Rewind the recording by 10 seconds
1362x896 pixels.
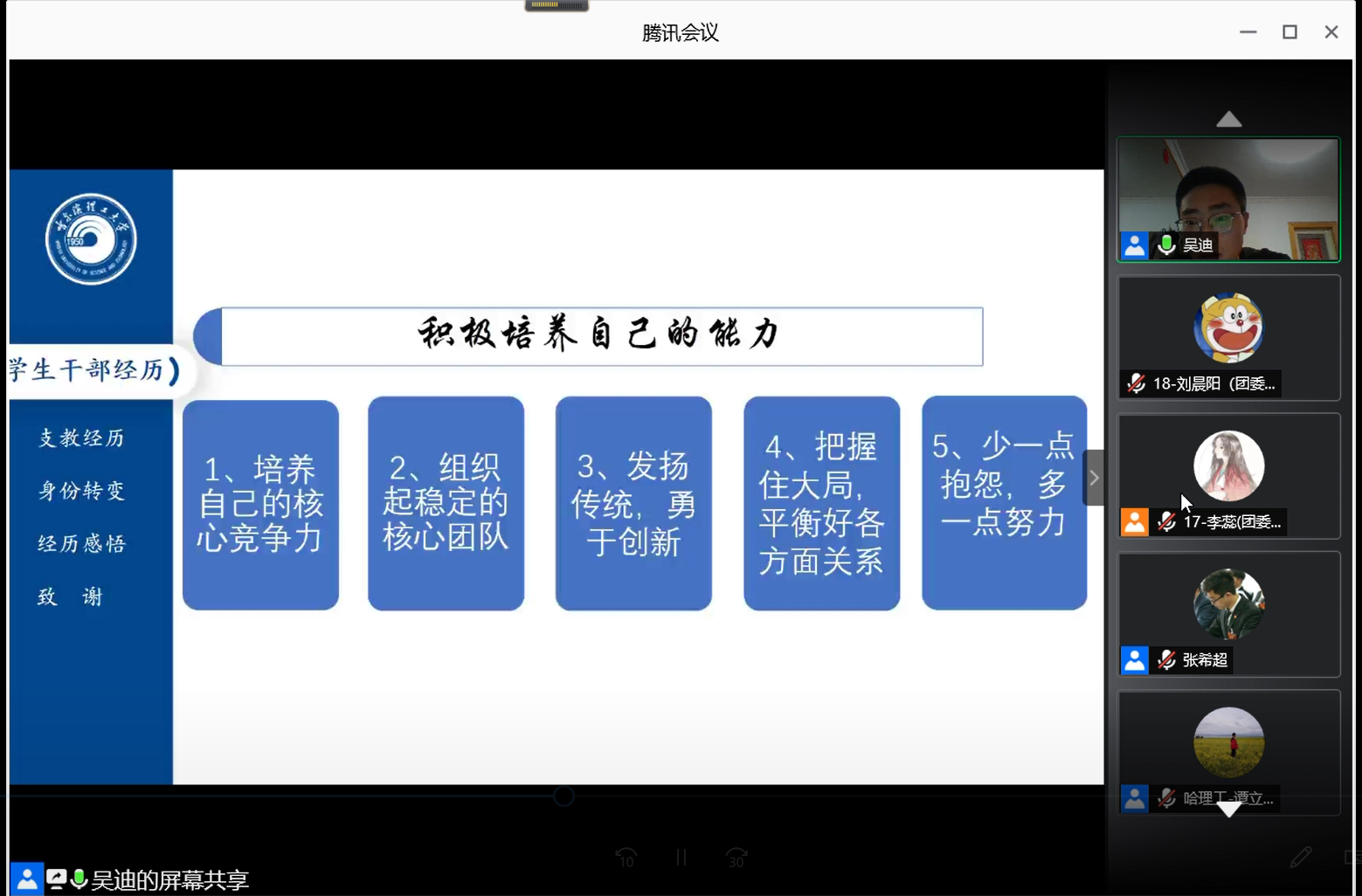point(626,858)
